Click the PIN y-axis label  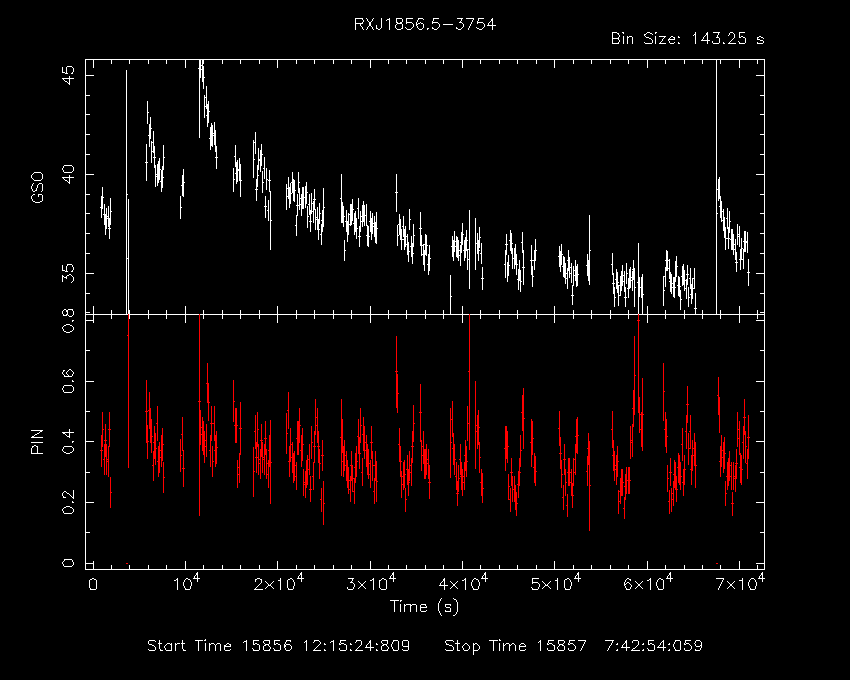pos(37,441)
